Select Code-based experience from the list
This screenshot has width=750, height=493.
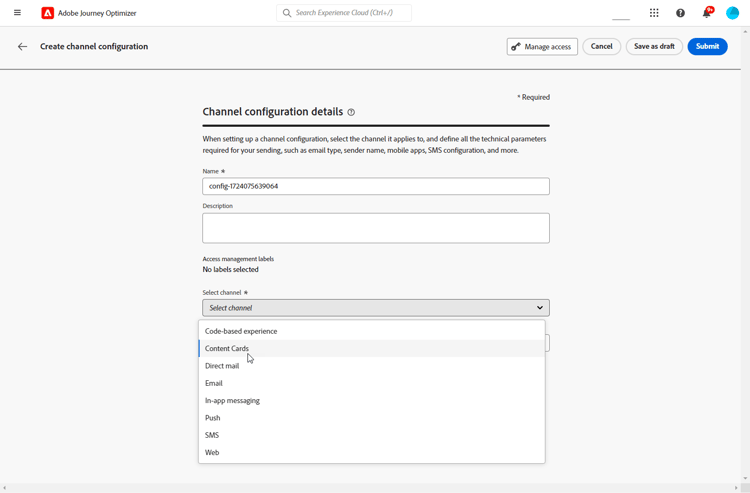(x=241, y=331)
